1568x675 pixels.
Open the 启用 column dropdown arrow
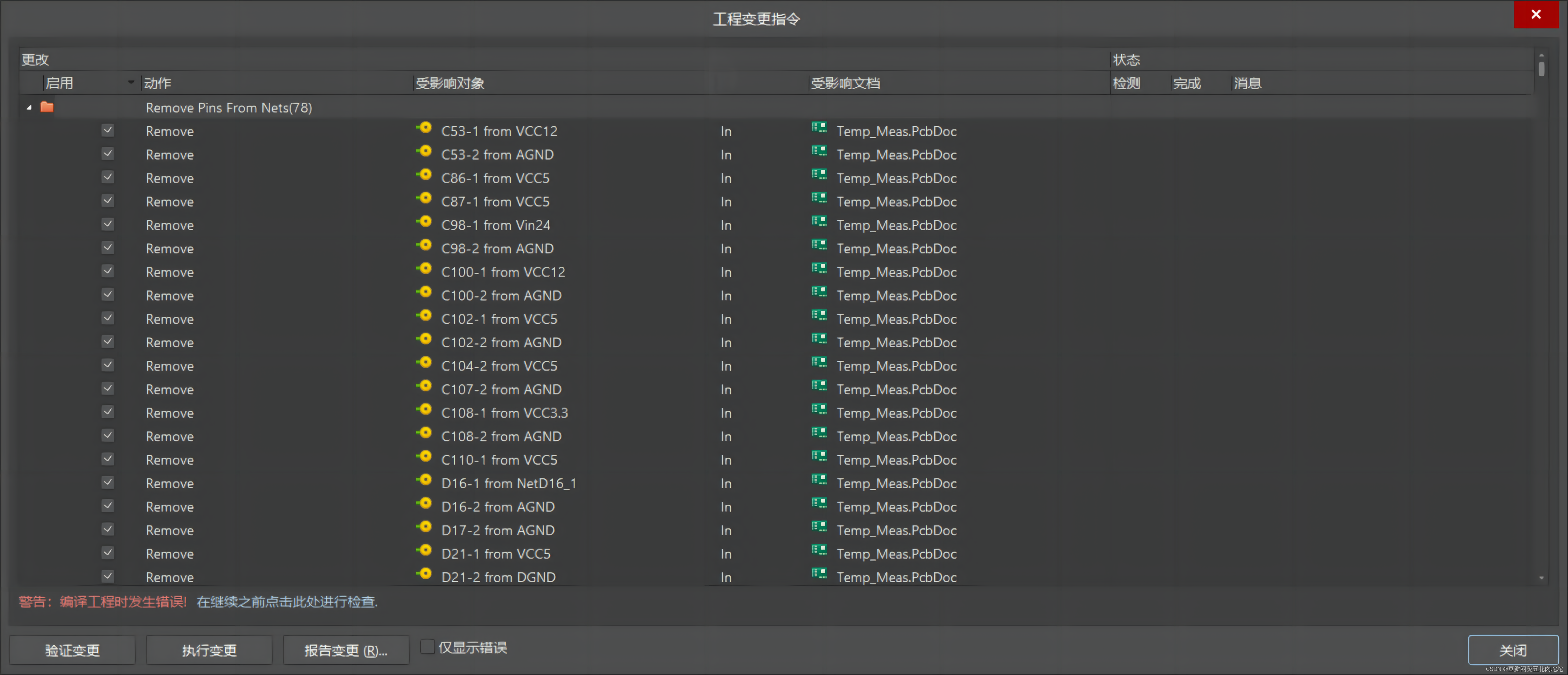130,82
